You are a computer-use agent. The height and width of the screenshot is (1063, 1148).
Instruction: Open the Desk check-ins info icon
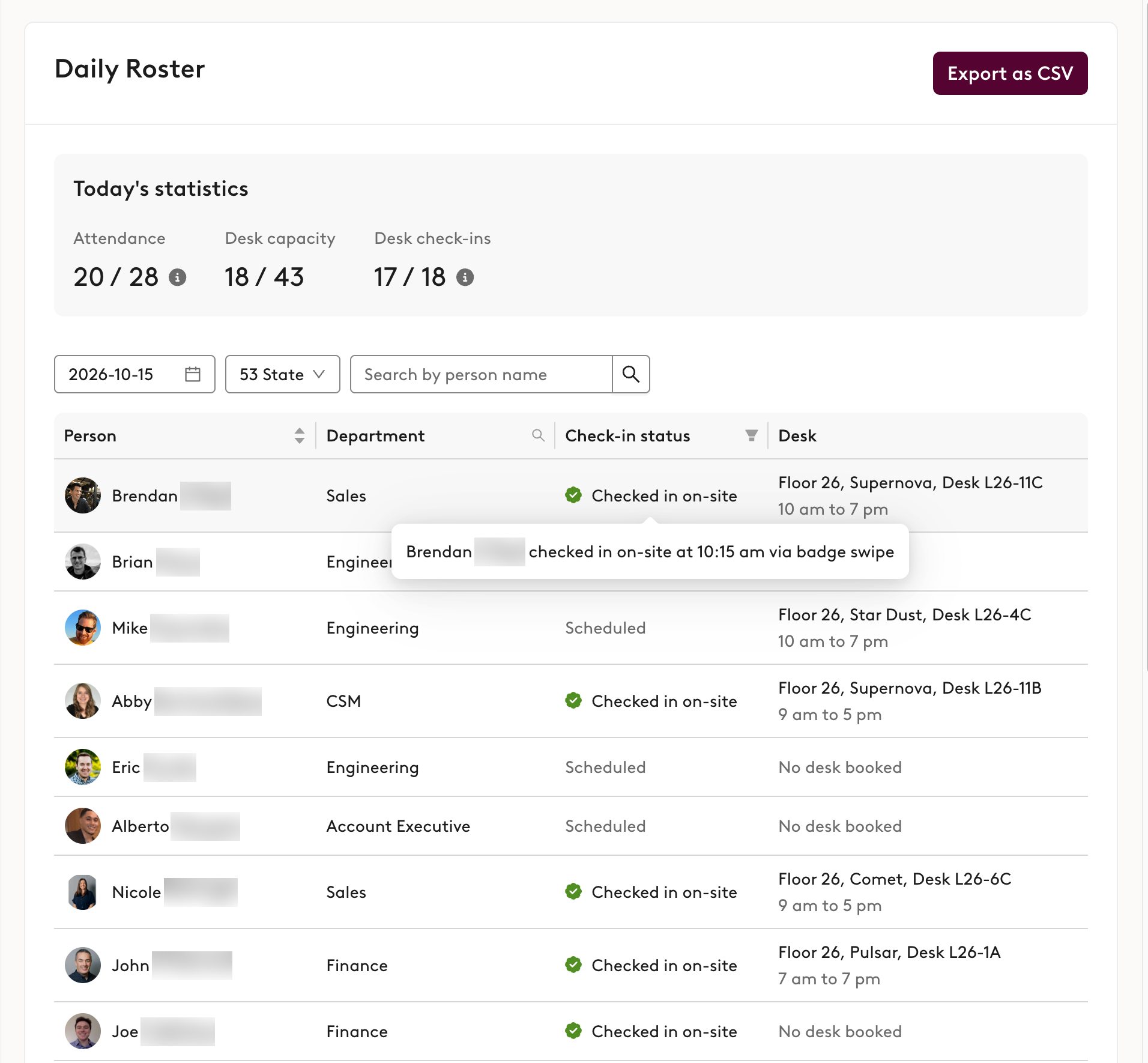pos(465,277)
